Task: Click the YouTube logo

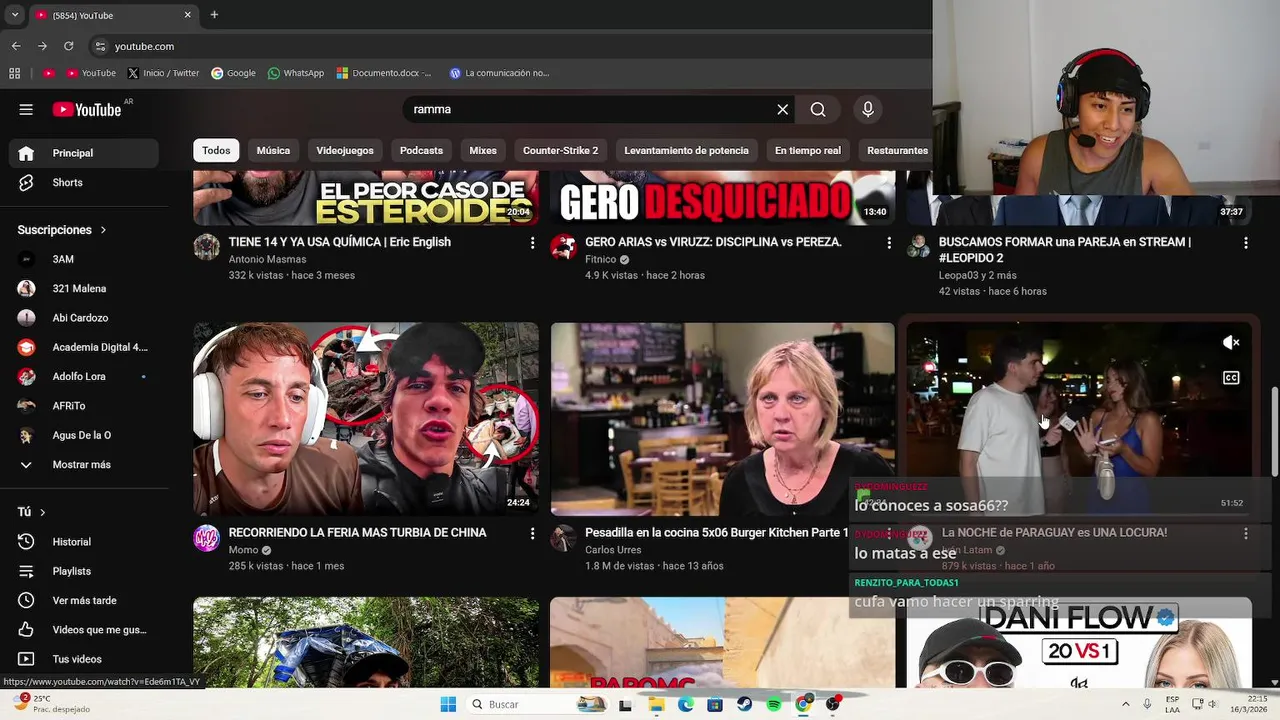Action: 87,110
